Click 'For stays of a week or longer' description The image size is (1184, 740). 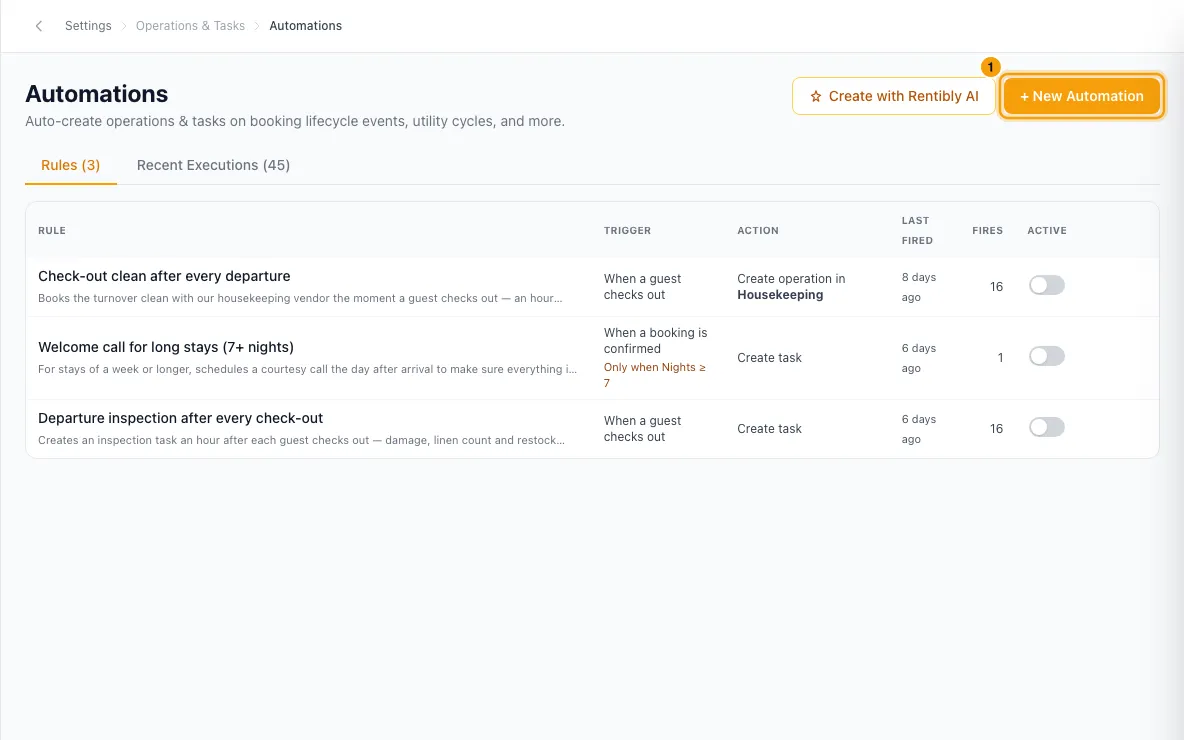pos(307,369)
